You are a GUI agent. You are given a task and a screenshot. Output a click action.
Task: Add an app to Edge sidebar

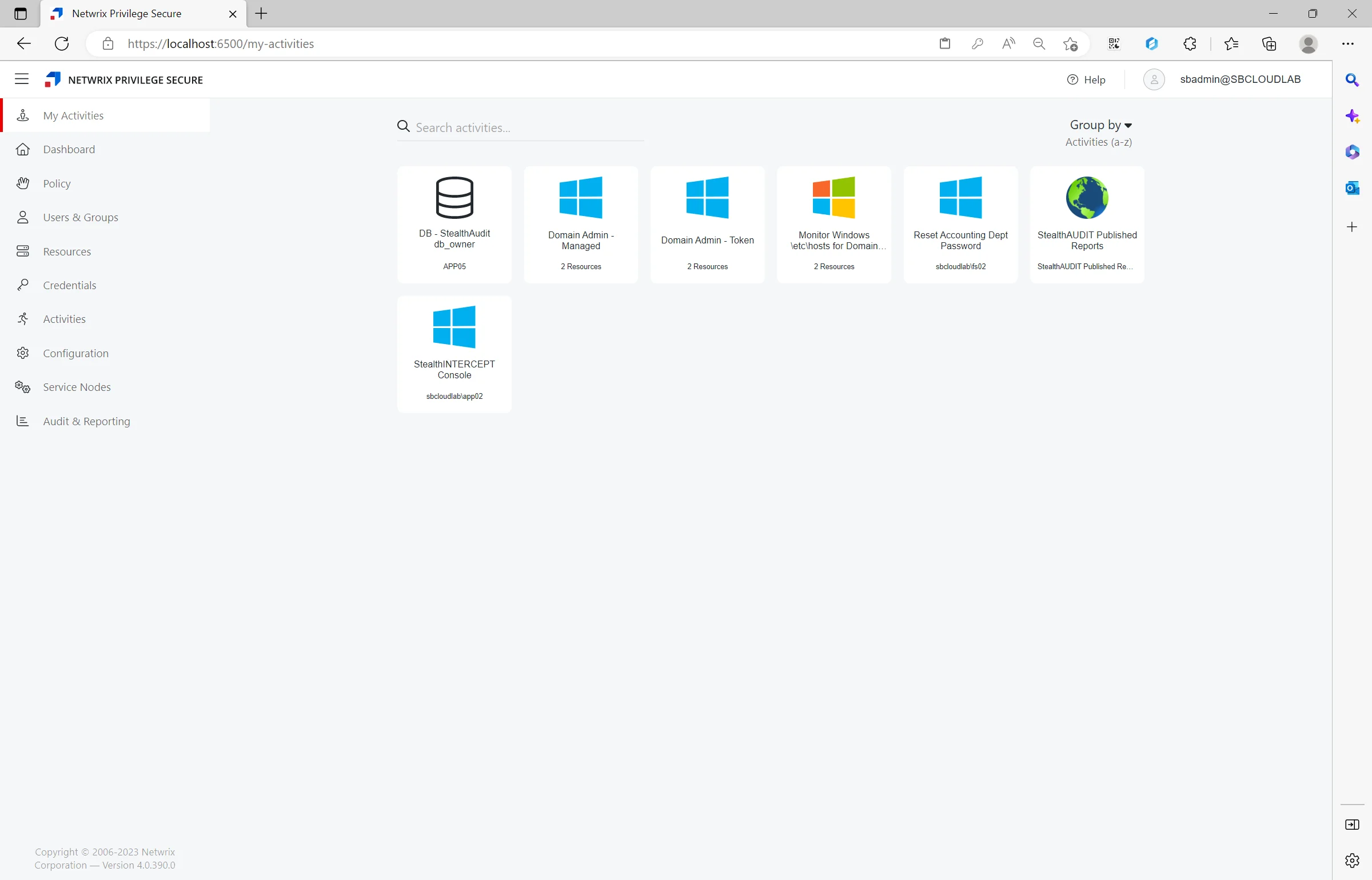pyautogui.click(x=1352, y=227)
